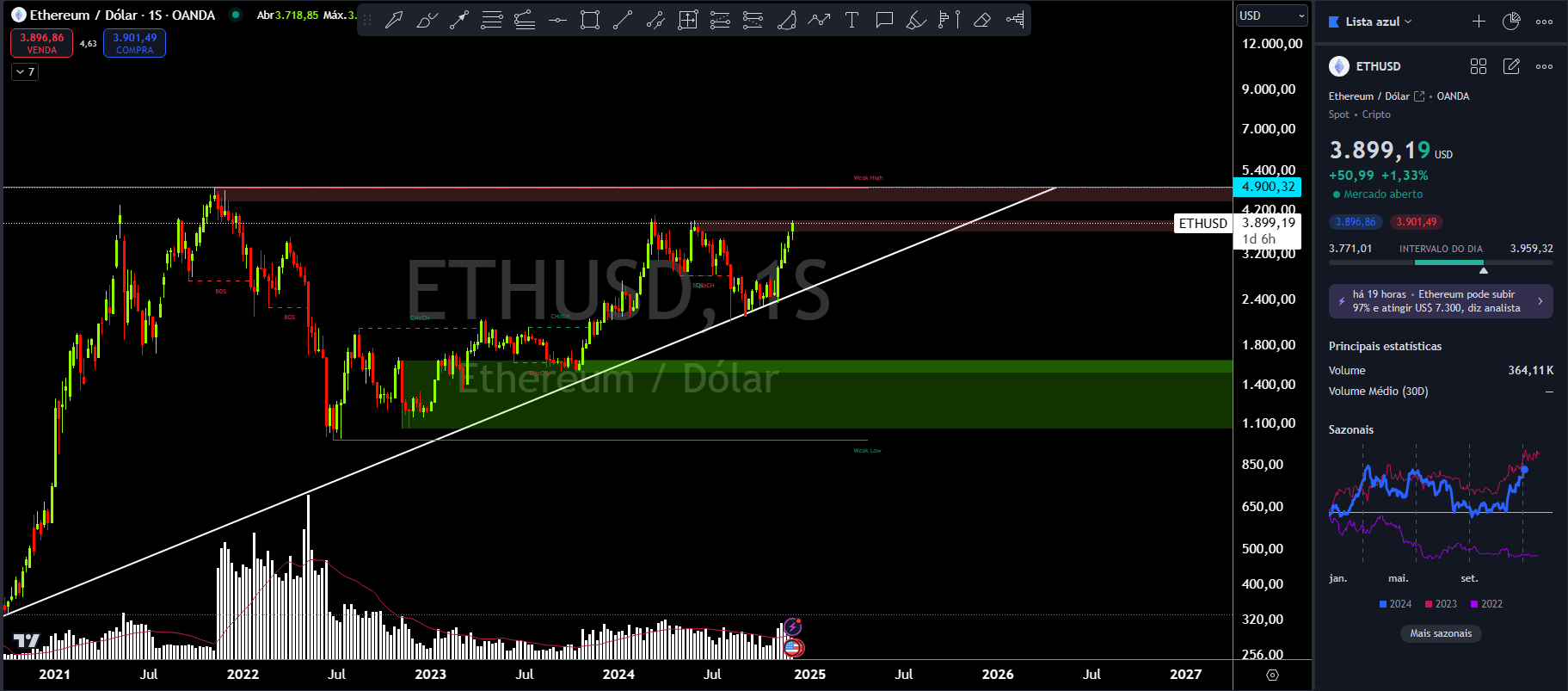Select the long position tool
Screen dimensions: 1568x691
[721, 20]
